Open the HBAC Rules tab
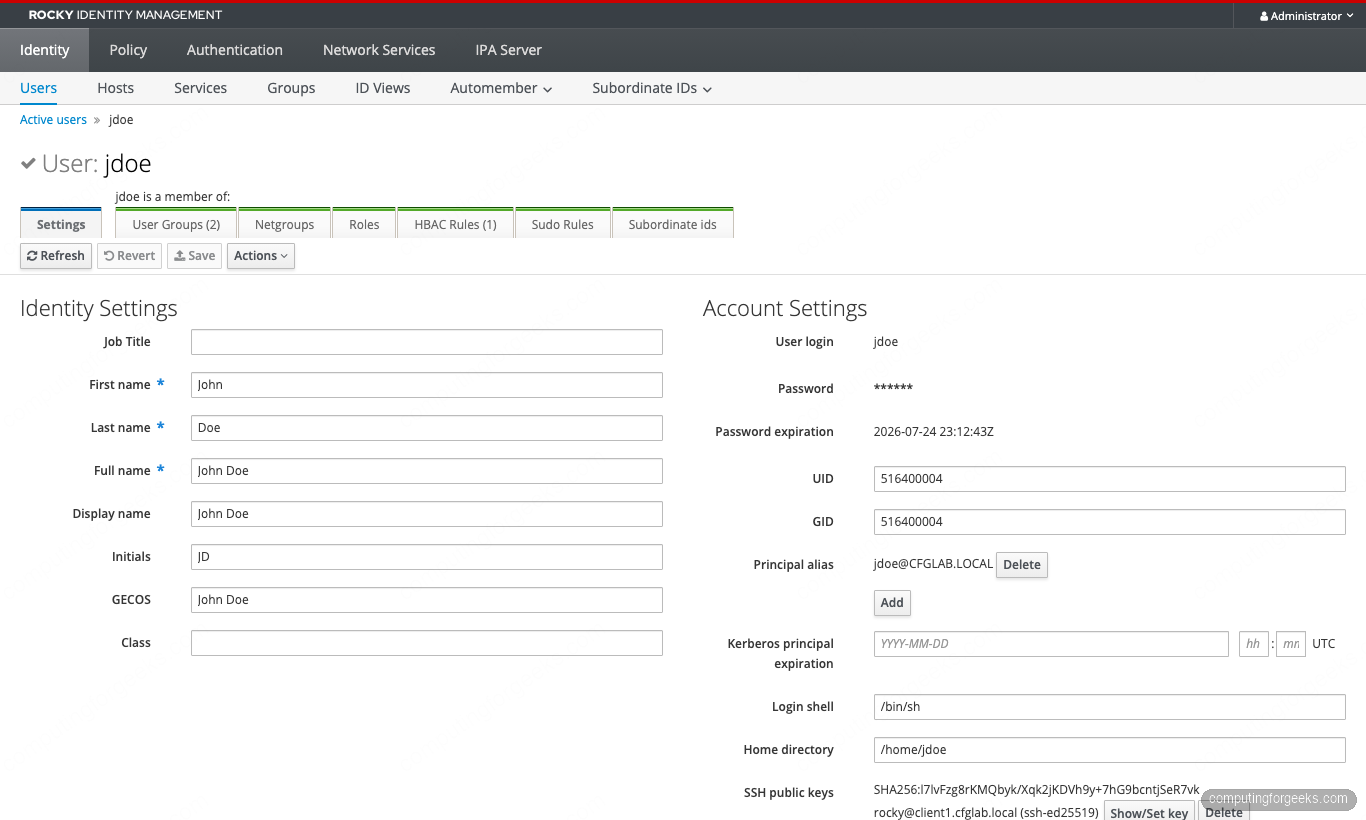 coord(455,224)
